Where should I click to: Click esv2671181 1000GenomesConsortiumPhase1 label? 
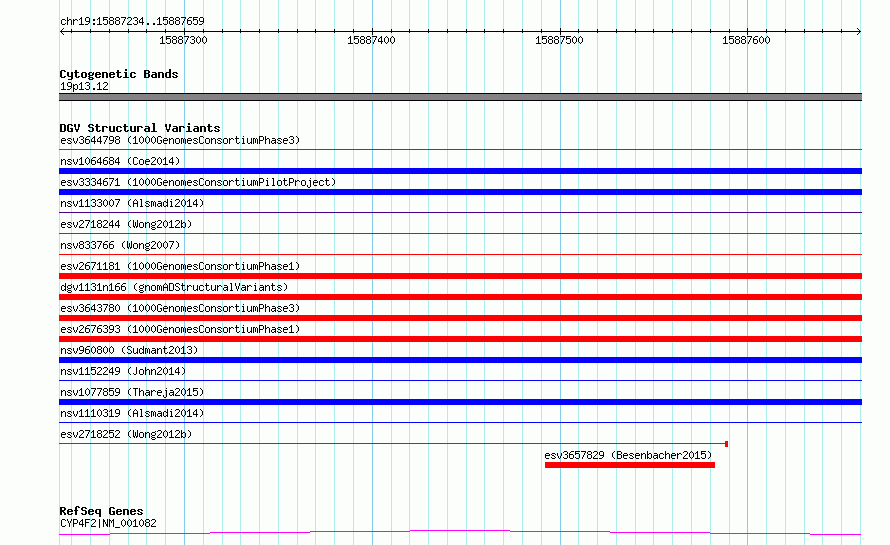click(x=180, y=266)
